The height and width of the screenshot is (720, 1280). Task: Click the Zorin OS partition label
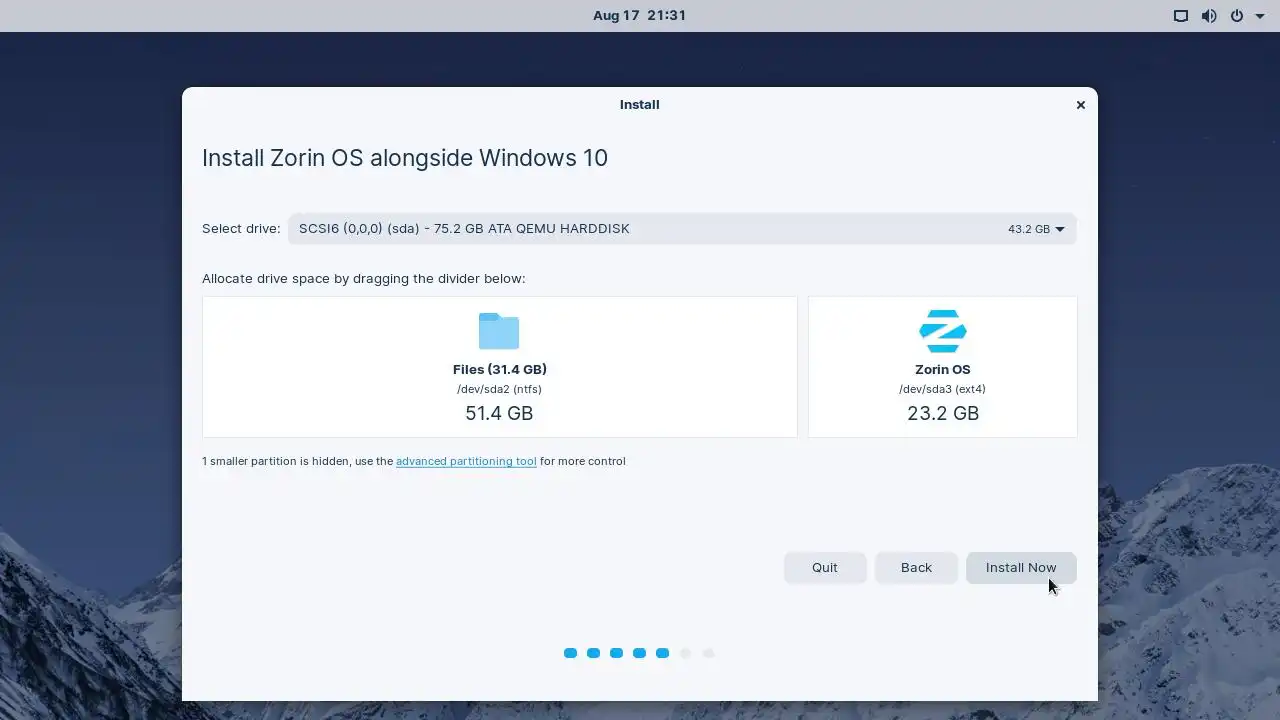[943, 369]
